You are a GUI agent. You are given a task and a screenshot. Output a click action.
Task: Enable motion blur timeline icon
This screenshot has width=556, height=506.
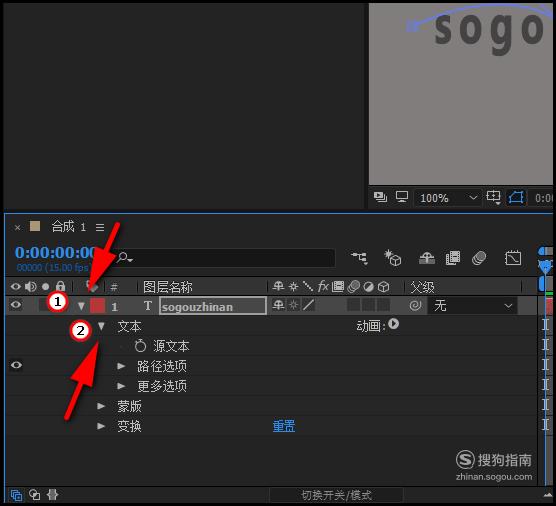[x=479, y=258]
